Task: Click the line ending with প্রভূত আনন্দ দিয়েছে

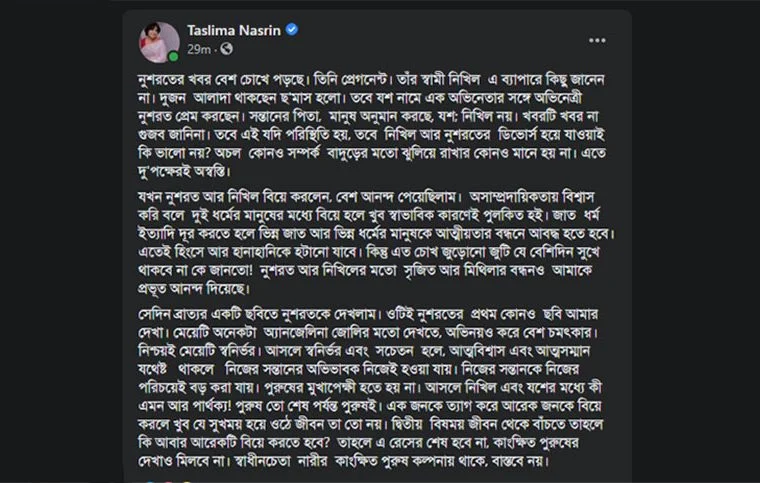Action: (x=194, y=289)
